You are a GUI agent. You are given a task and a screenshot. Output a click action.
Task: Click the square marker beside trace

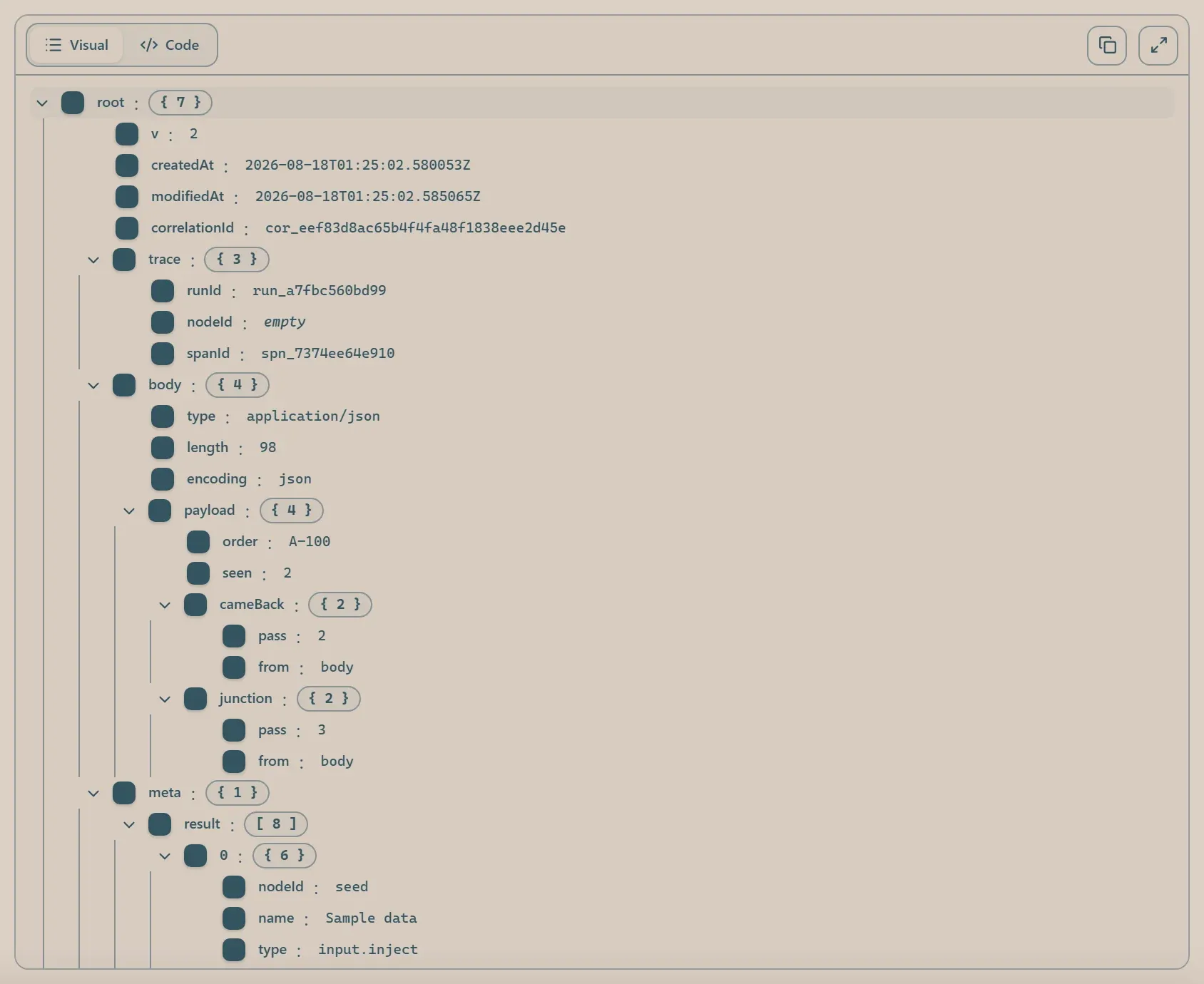pyautogui.click(x=124, y=260)
